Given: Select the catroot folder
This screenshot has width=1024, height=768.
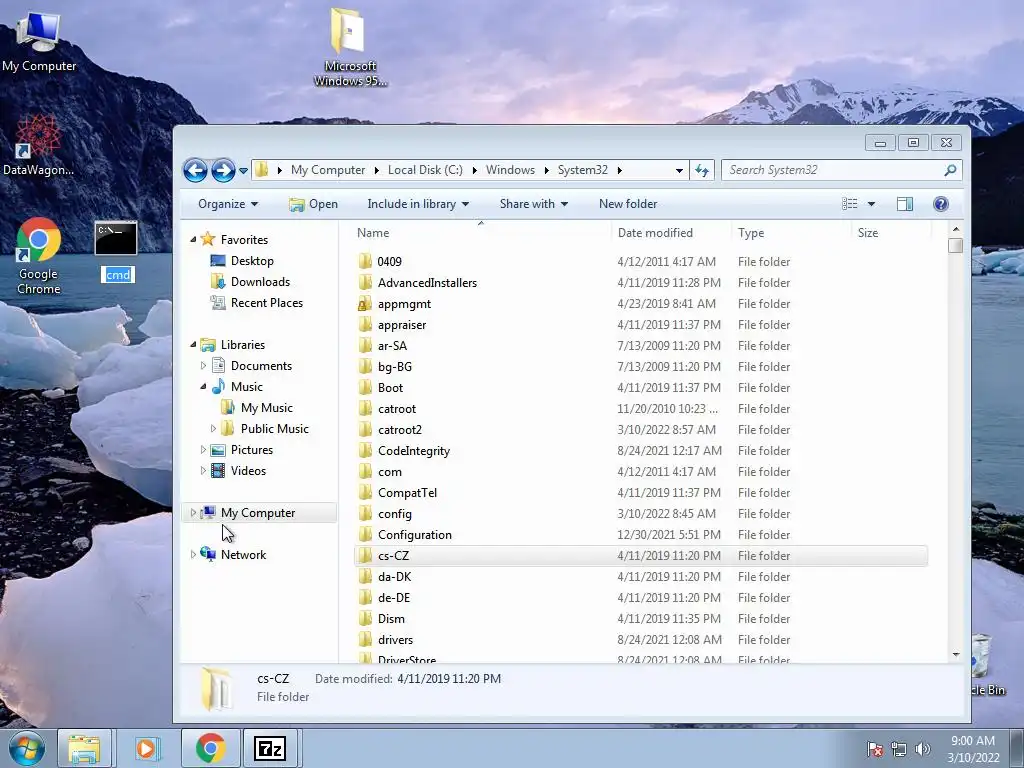Looking at the screenshot, I should [x=396, y=409].
